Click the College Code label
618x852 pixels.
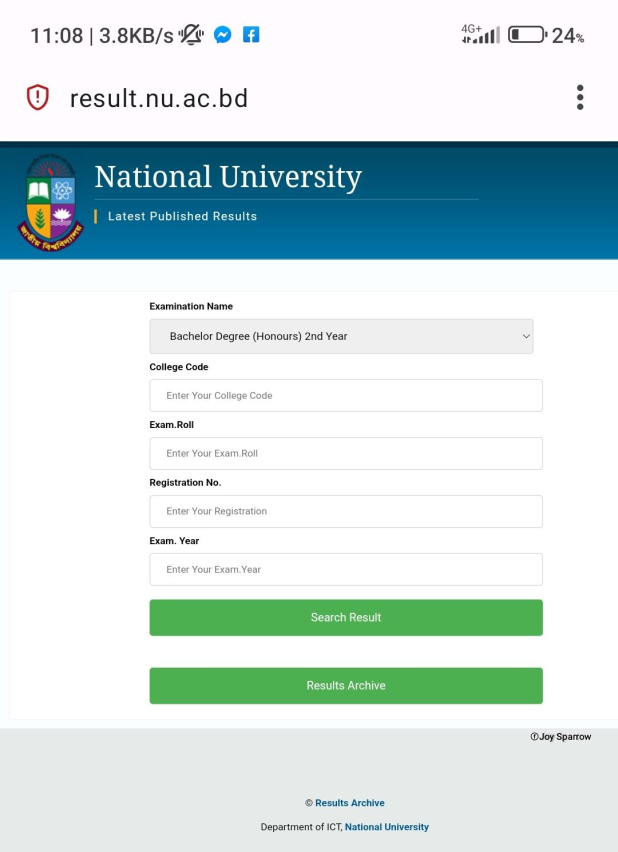pyautogui.click(x=179, y=367)
